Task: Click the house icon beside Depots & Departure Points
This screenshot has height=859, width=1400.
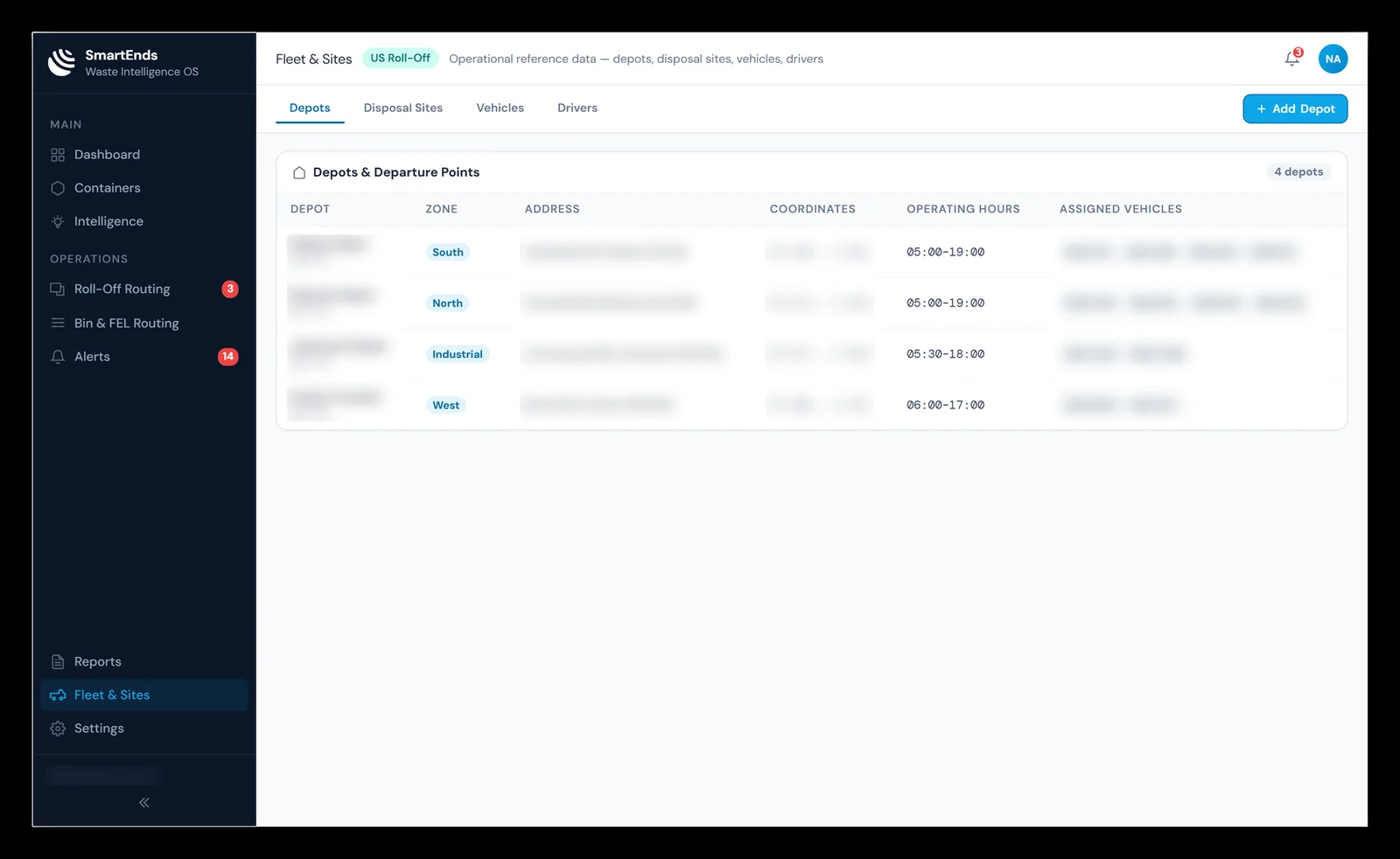Action: point(299,172)
